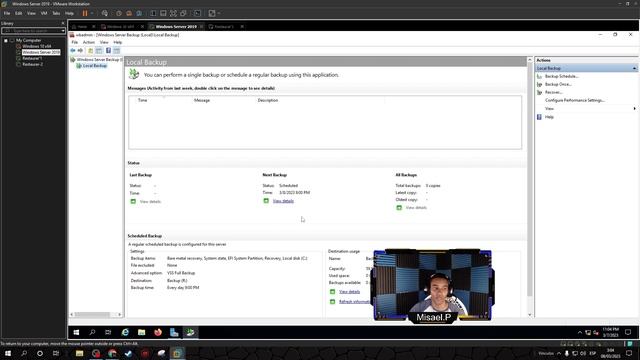The width and height of the screenshot is (640, 360).
Task: Click the host Windows Start button
Action: 8,353
